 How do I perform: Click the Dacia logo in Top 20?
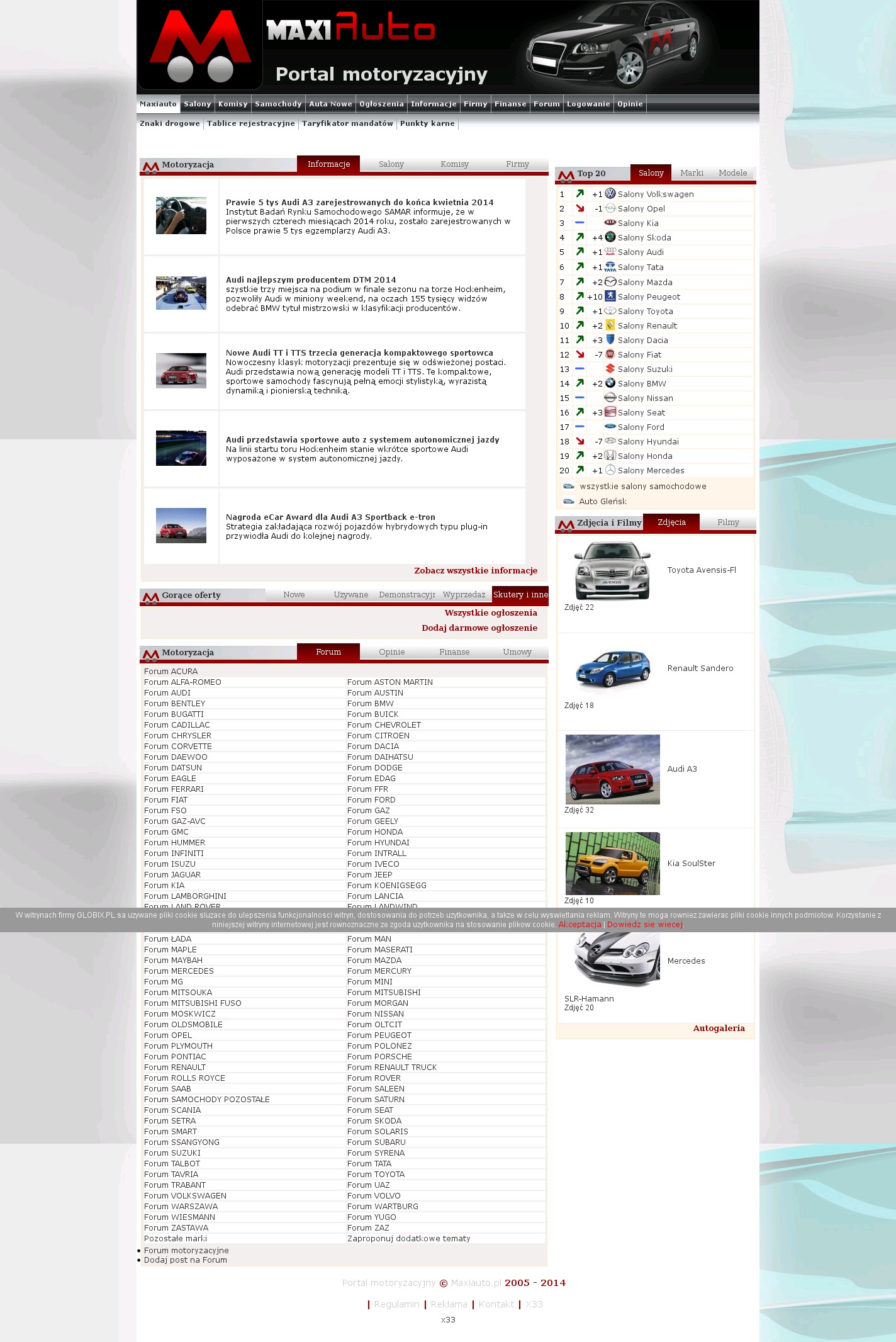(x=610, y=340)
